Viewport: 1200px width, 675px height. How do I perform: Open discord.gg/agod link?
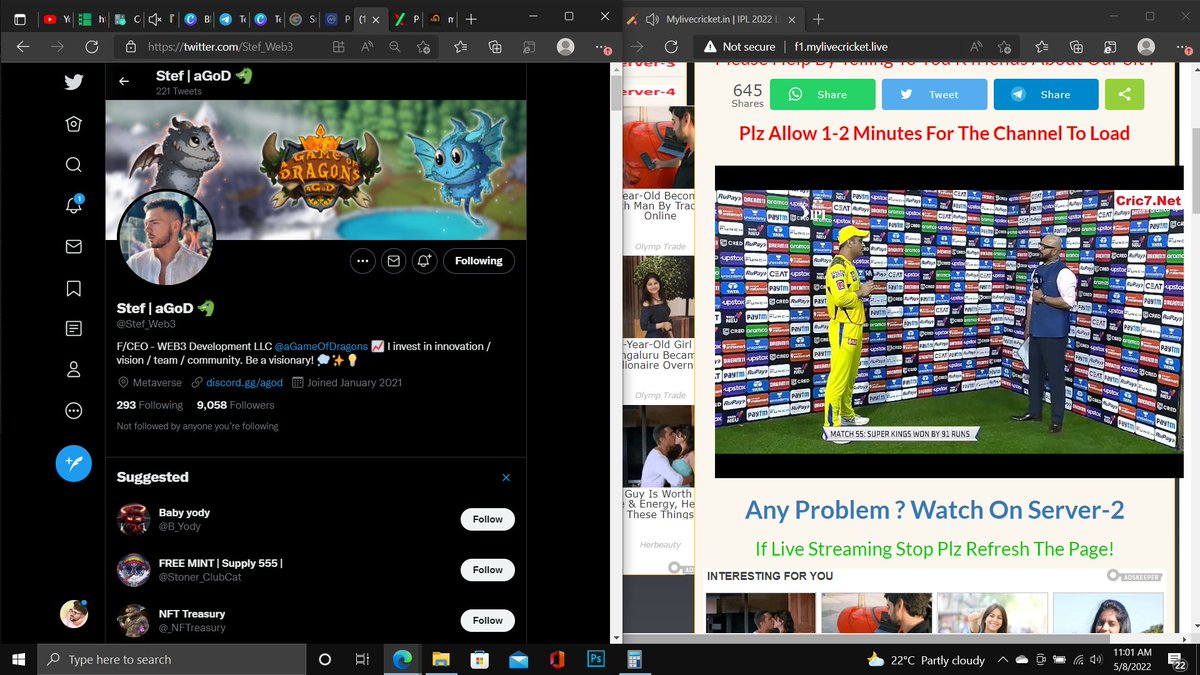tap(244, 382)
